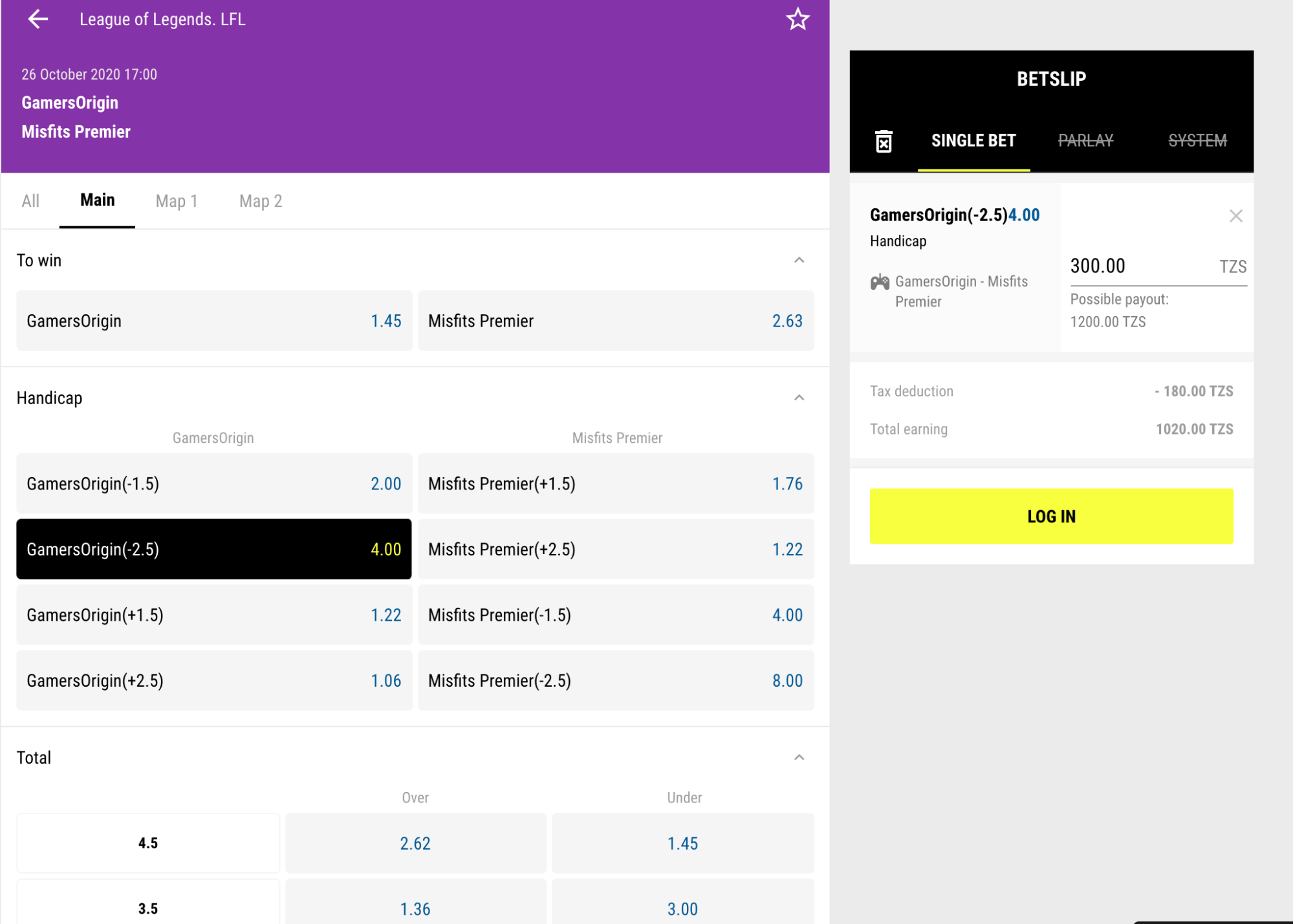1293x924 pixels.
Task: Select the PARLAY betslip tab
Action: [x=1085, y=140]
